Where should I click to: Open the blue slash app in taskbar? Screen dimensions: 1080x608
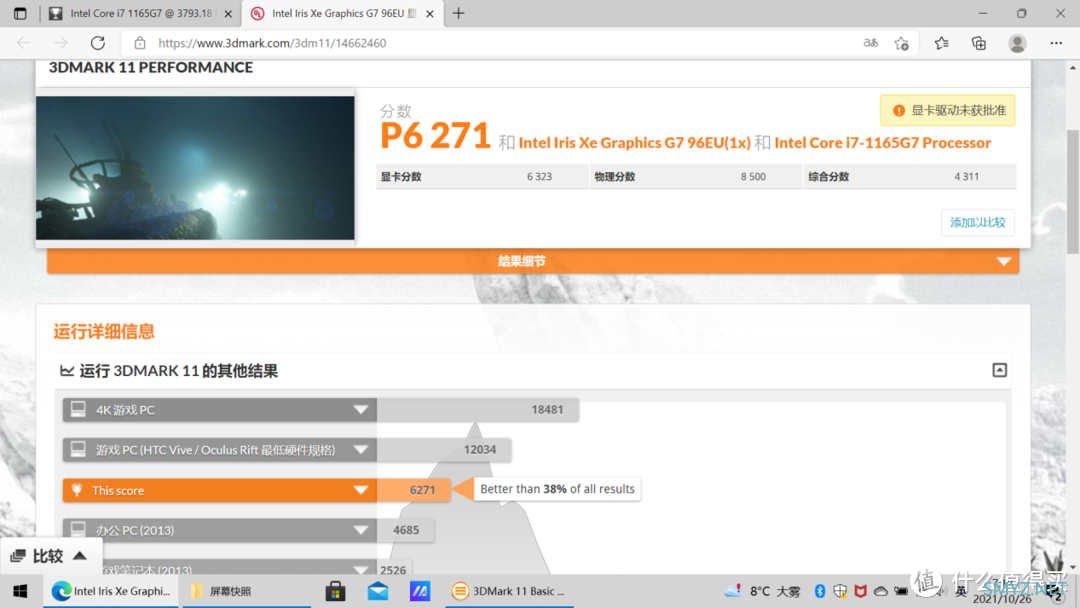pyautogui.click(x=419, y=591)
